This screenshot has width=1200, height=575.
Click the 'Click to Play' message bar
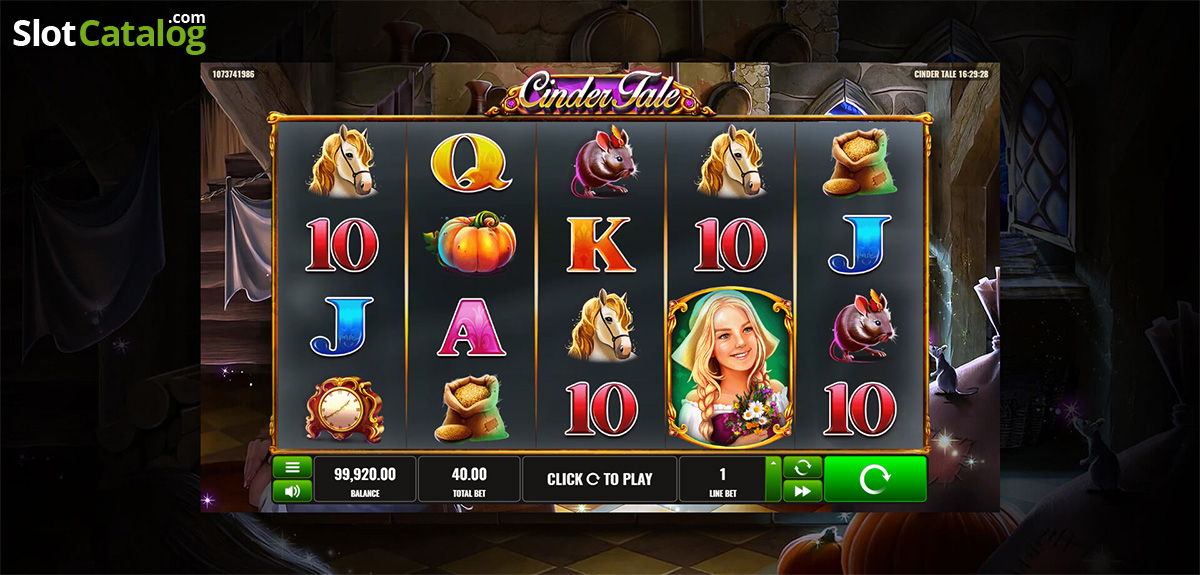pyautogui.click(x=599, y=479)
